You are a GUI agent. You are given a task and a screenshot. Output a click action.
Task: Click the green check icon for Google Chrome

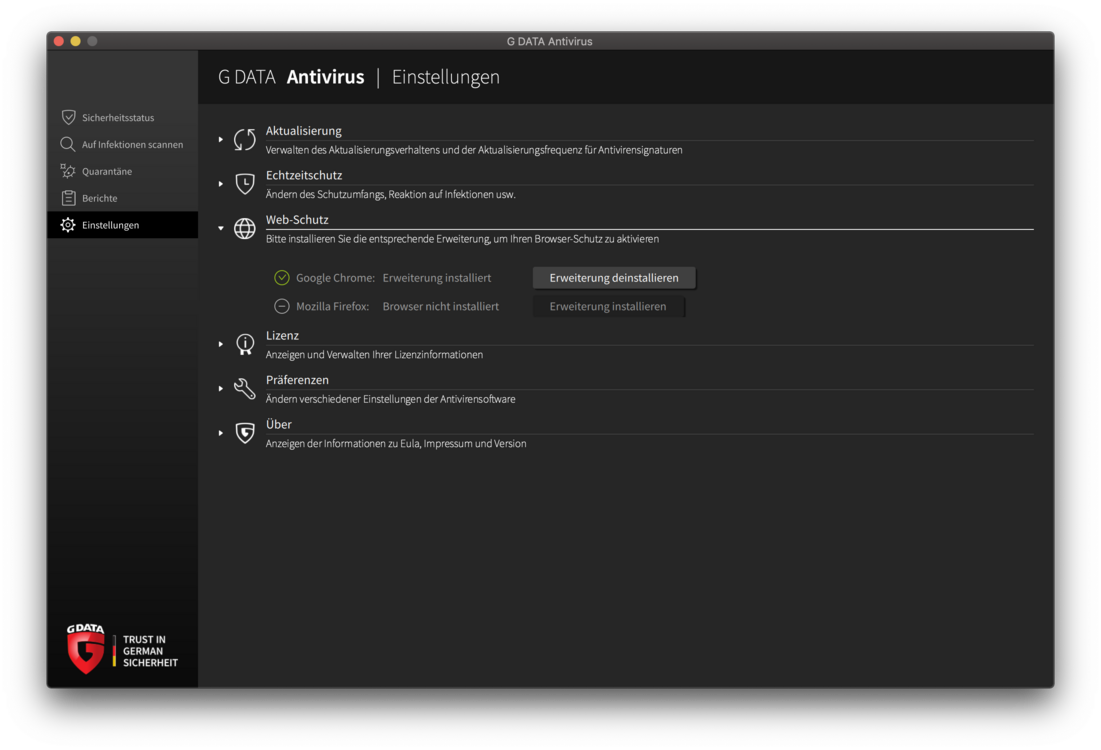[282, 278]
